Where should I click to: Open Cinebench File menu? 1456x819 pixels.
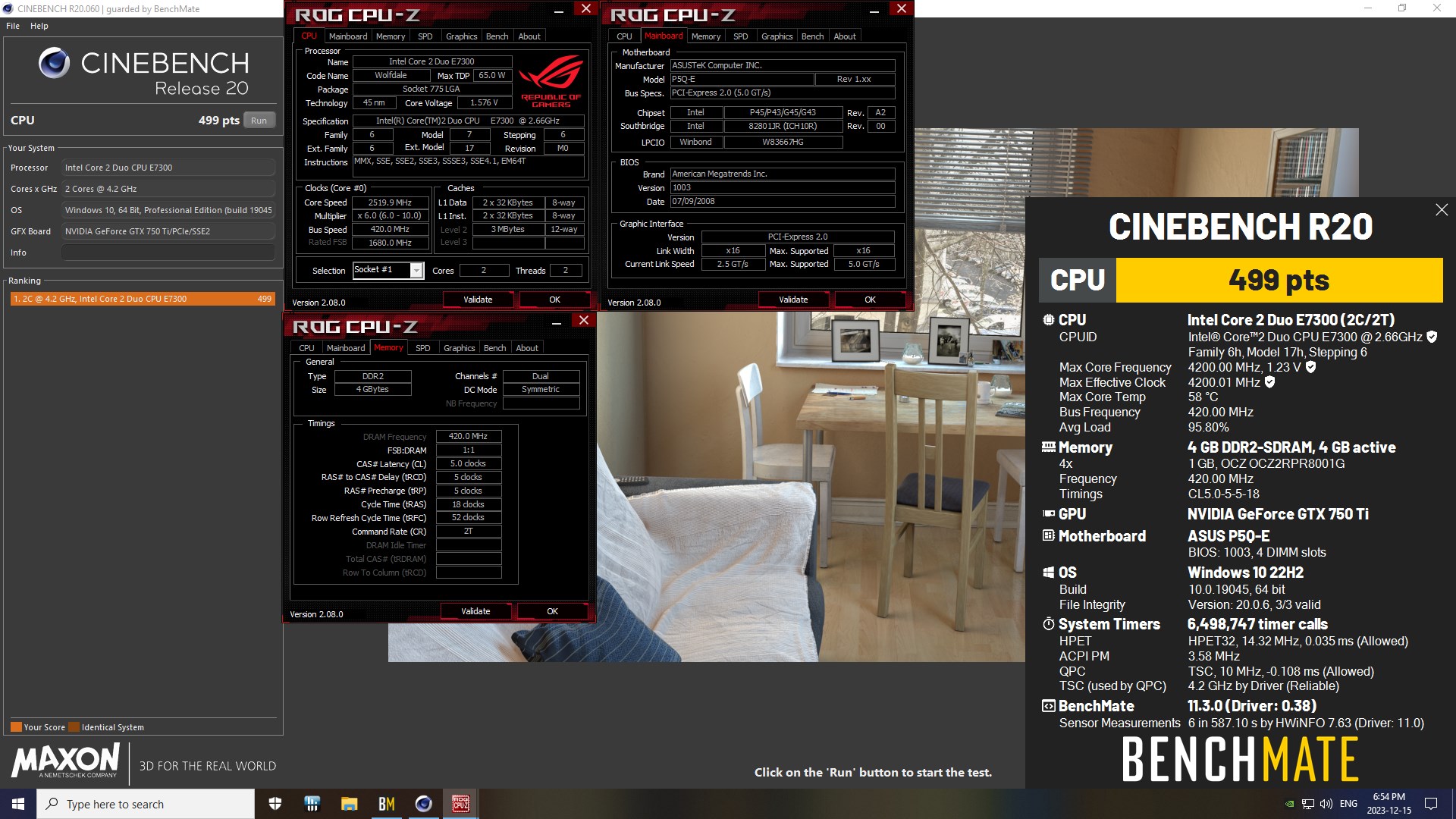13,26
